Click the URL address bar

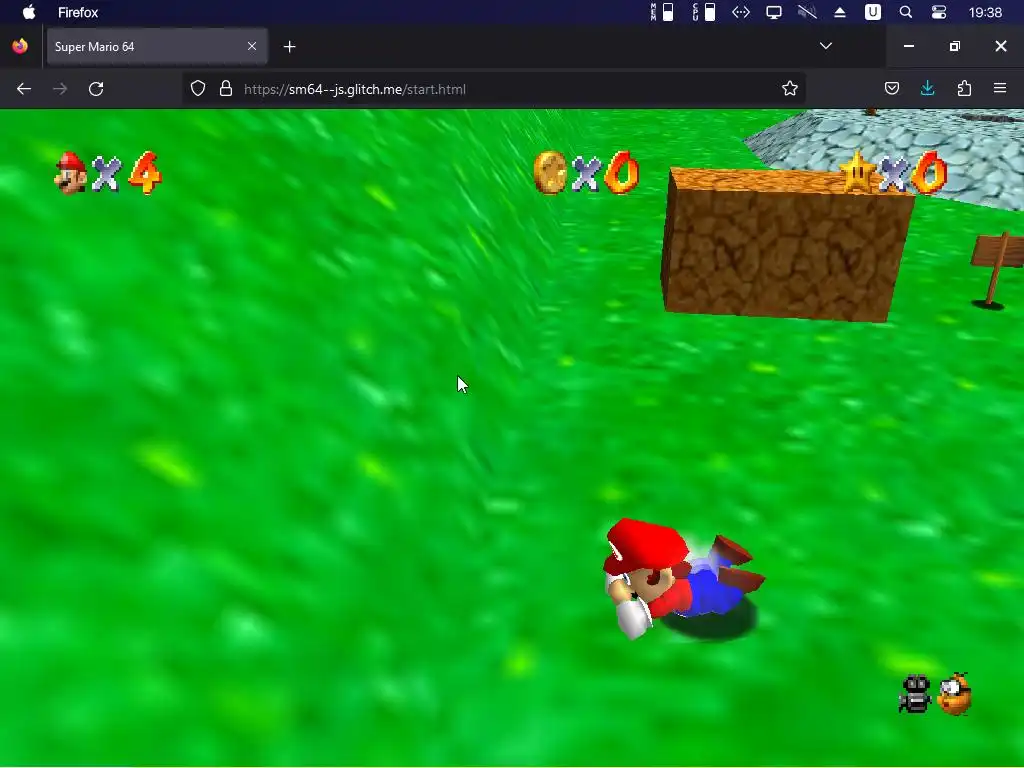(496, 89)
